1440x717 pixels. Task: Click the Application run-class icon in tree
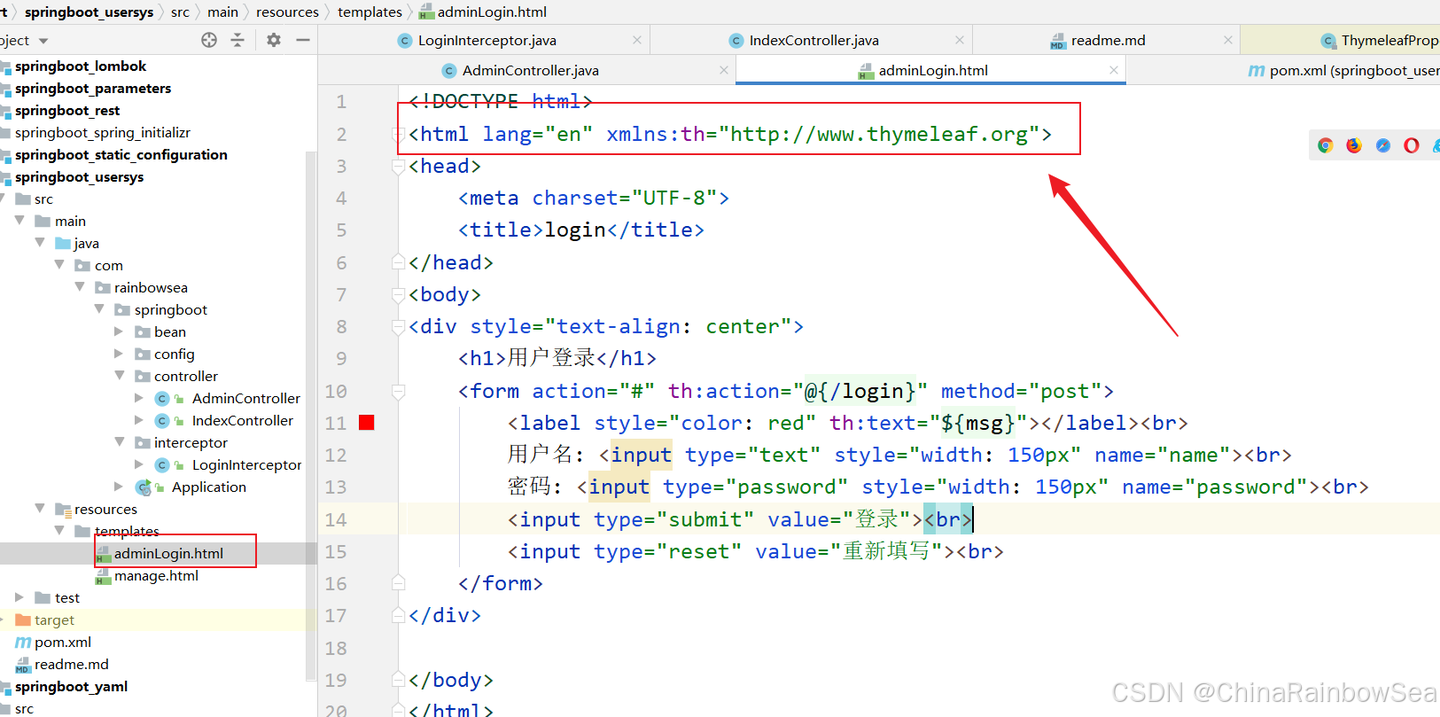point(143,487)
